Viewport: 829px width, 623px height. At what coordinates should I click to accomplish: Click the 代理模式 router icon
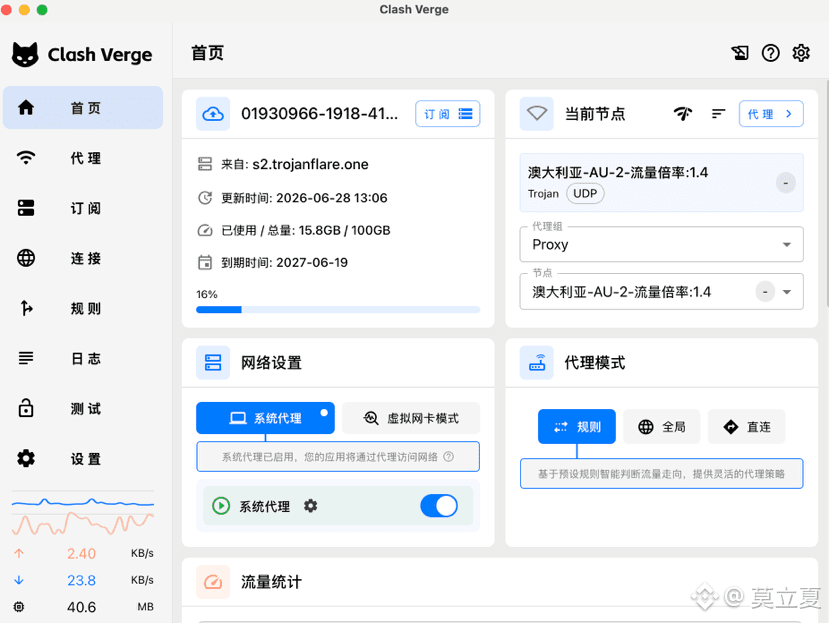537,363
